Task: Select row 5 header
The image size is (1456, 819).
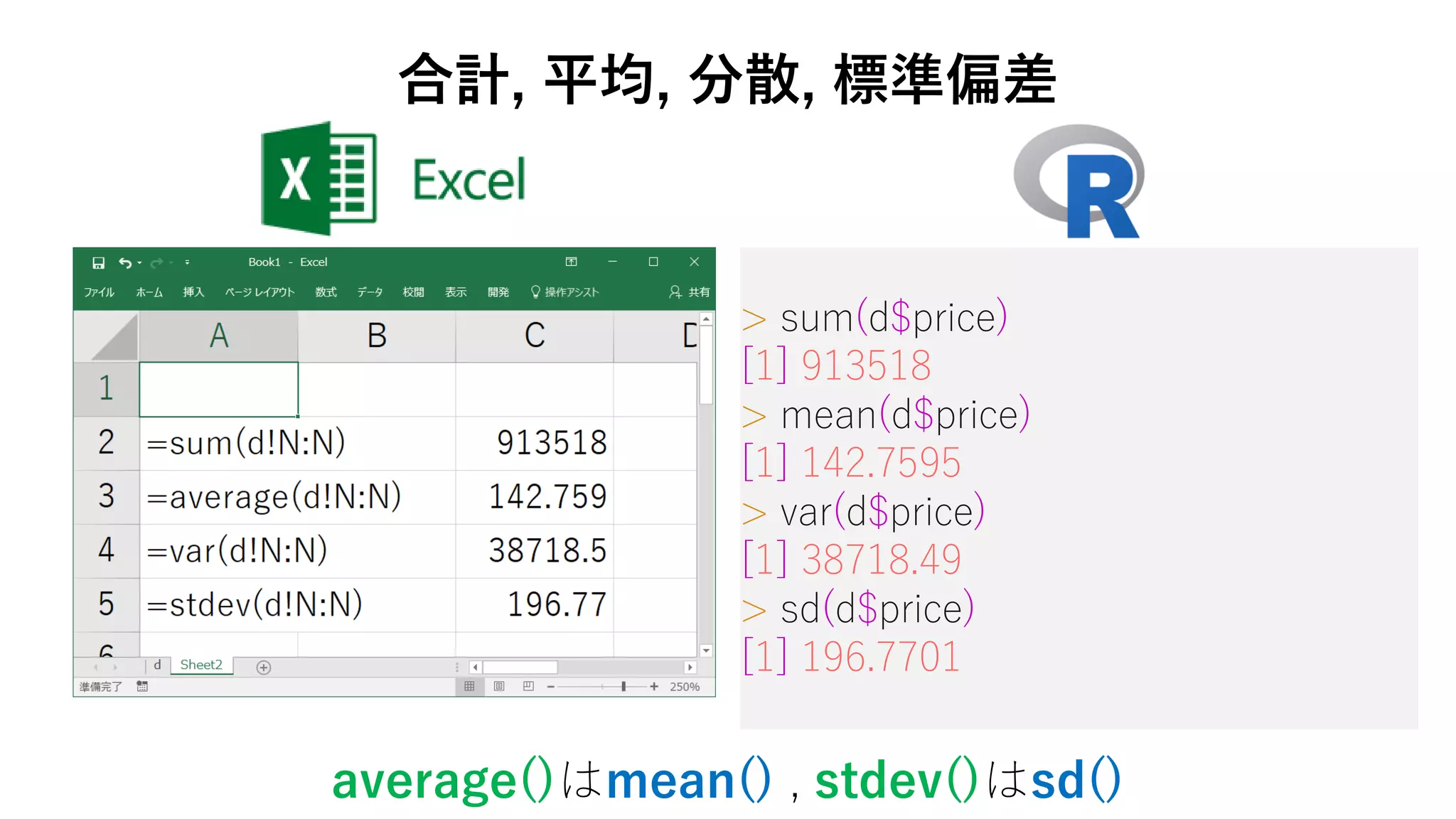Action: (x=107, y=605)
